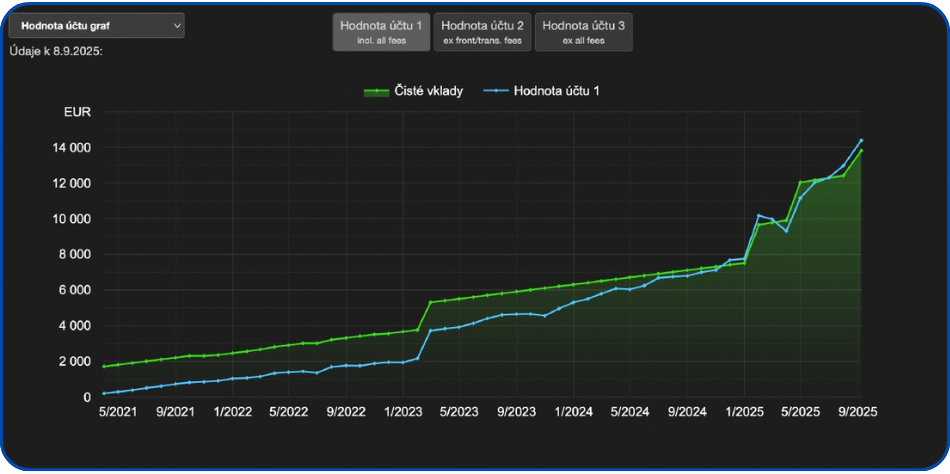Click the last green data point at 9/2025
This screenshot has height=474, width=950.
[861, 151]
